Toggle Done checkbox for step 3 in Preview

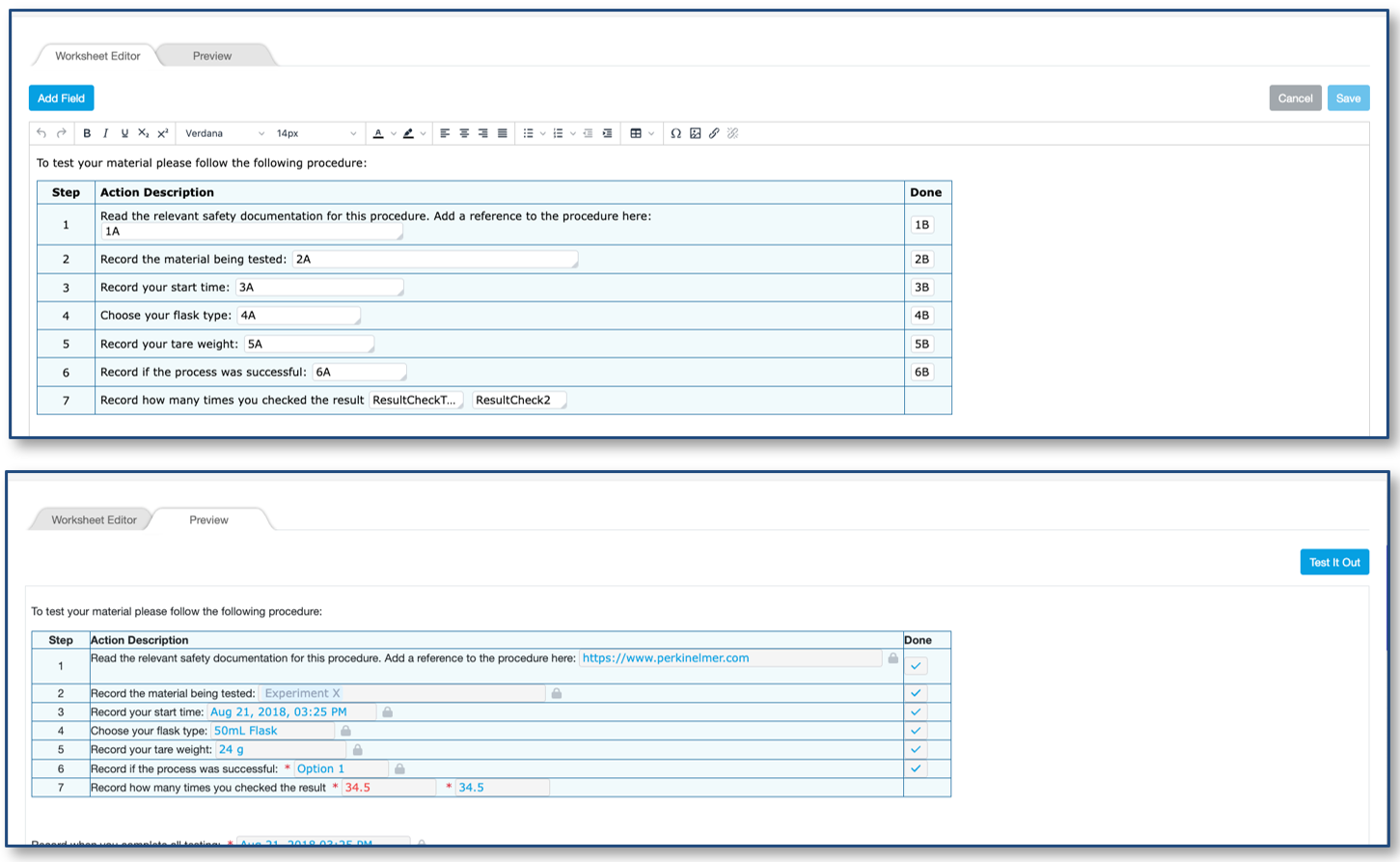[x=917, y=711]
